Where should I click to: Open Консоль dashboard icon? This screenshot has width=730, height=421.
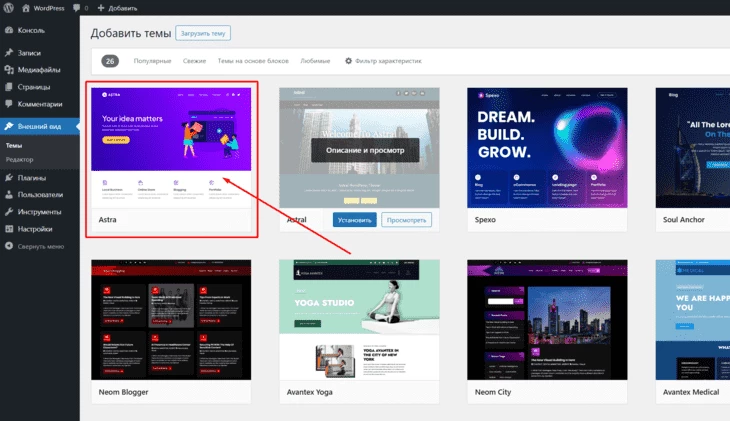(9, 30)
